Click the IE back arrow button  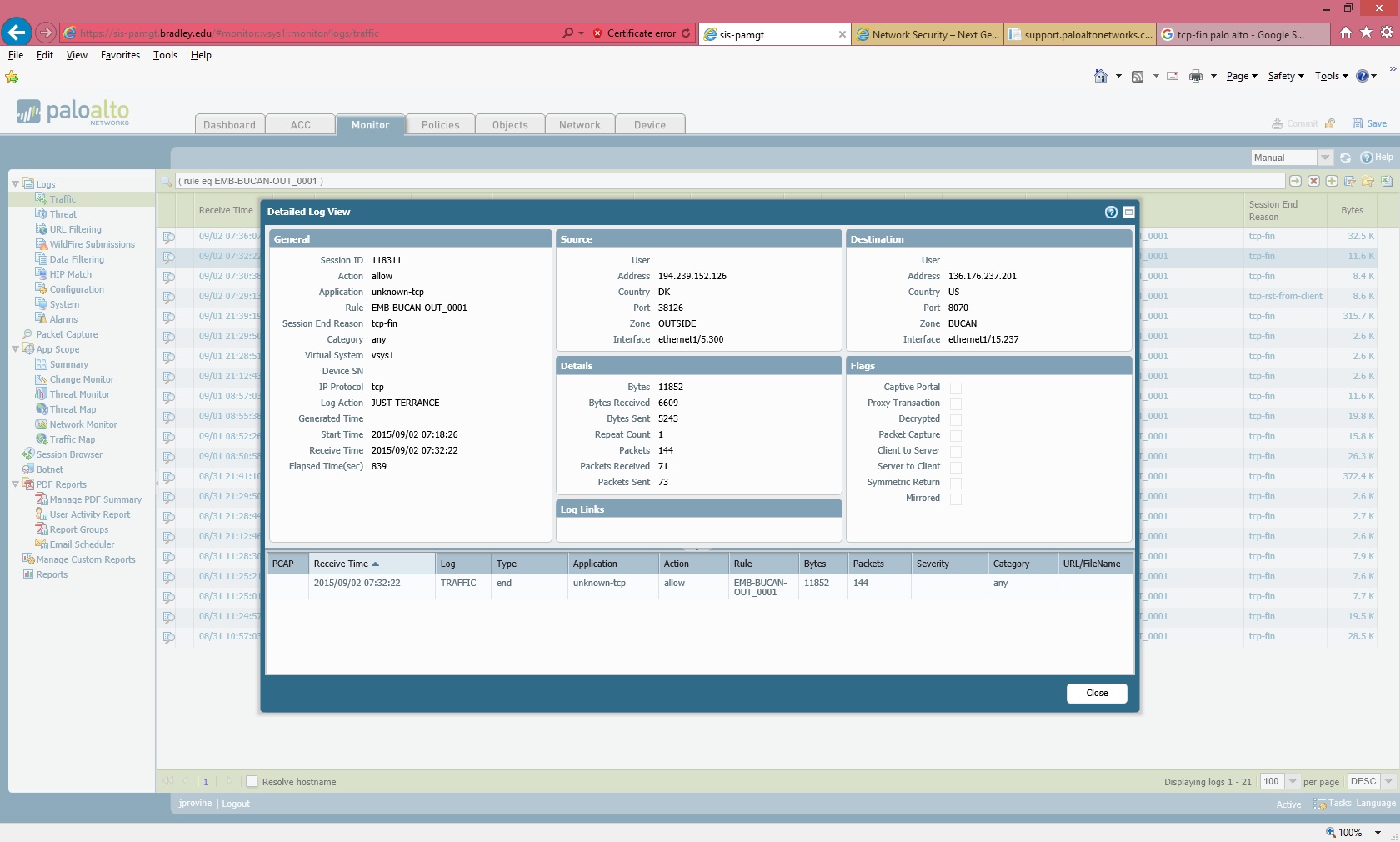click(17, 33)
